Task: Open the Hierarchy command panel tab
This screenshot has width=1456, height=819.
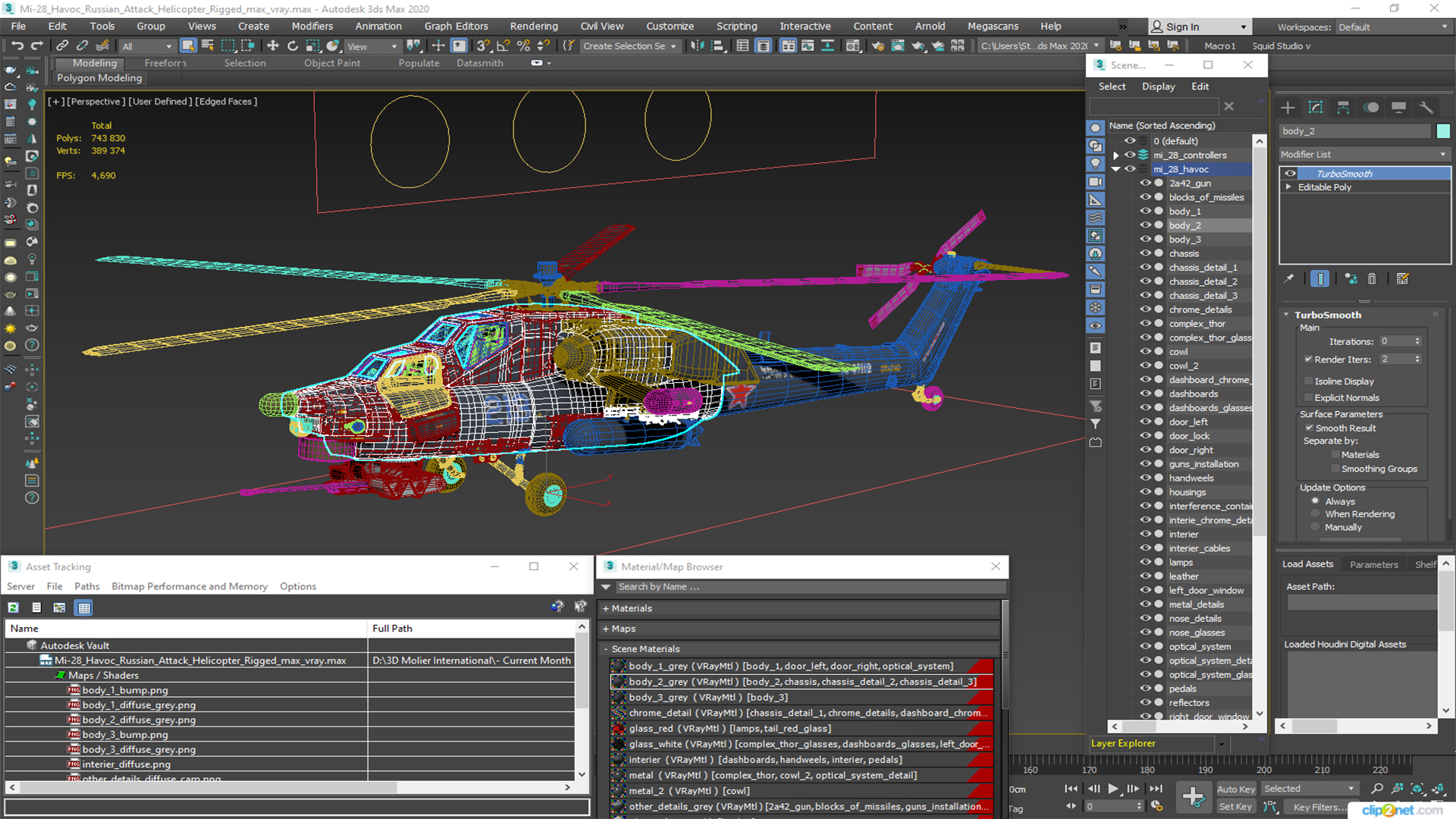Action: (1343, 108)
